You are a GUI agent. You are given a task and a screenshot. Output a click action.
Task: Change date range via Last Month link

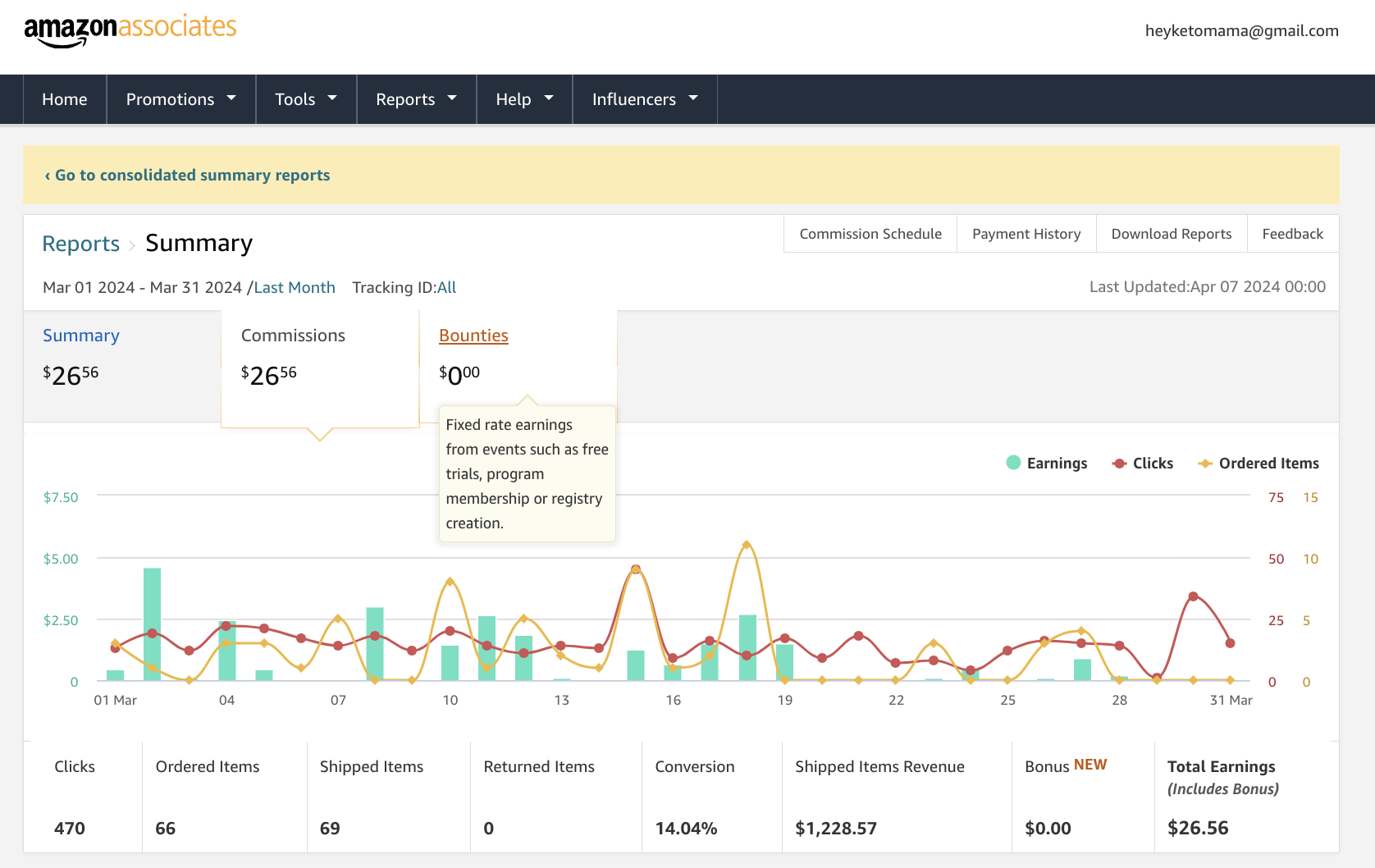coord(295,287)
